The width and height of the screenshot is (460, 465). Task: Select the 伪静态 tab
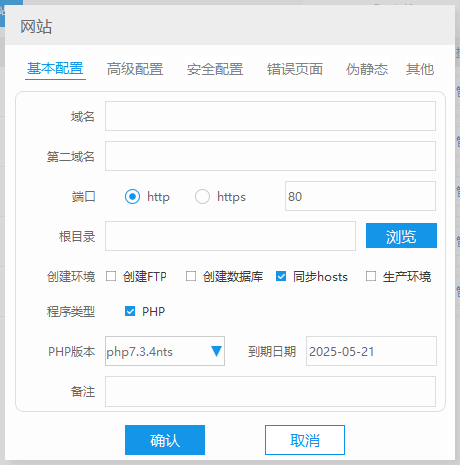(367, 69)
